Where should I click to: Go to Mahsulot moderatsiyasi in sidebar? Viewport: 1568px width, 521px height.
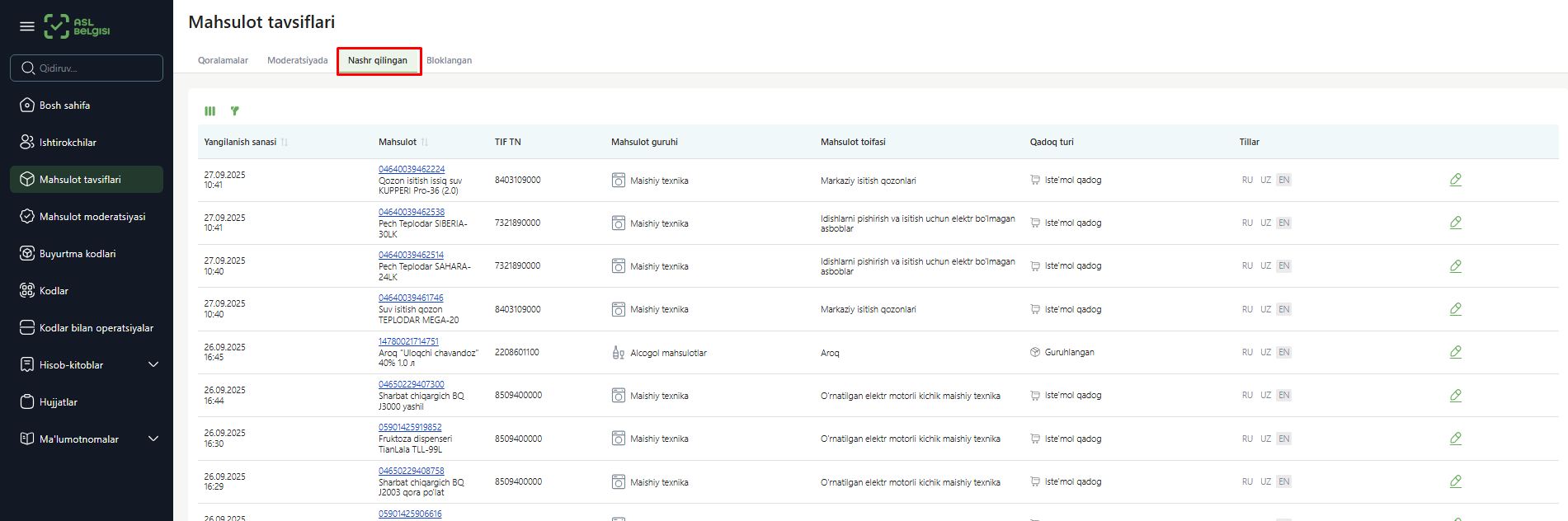92,217
